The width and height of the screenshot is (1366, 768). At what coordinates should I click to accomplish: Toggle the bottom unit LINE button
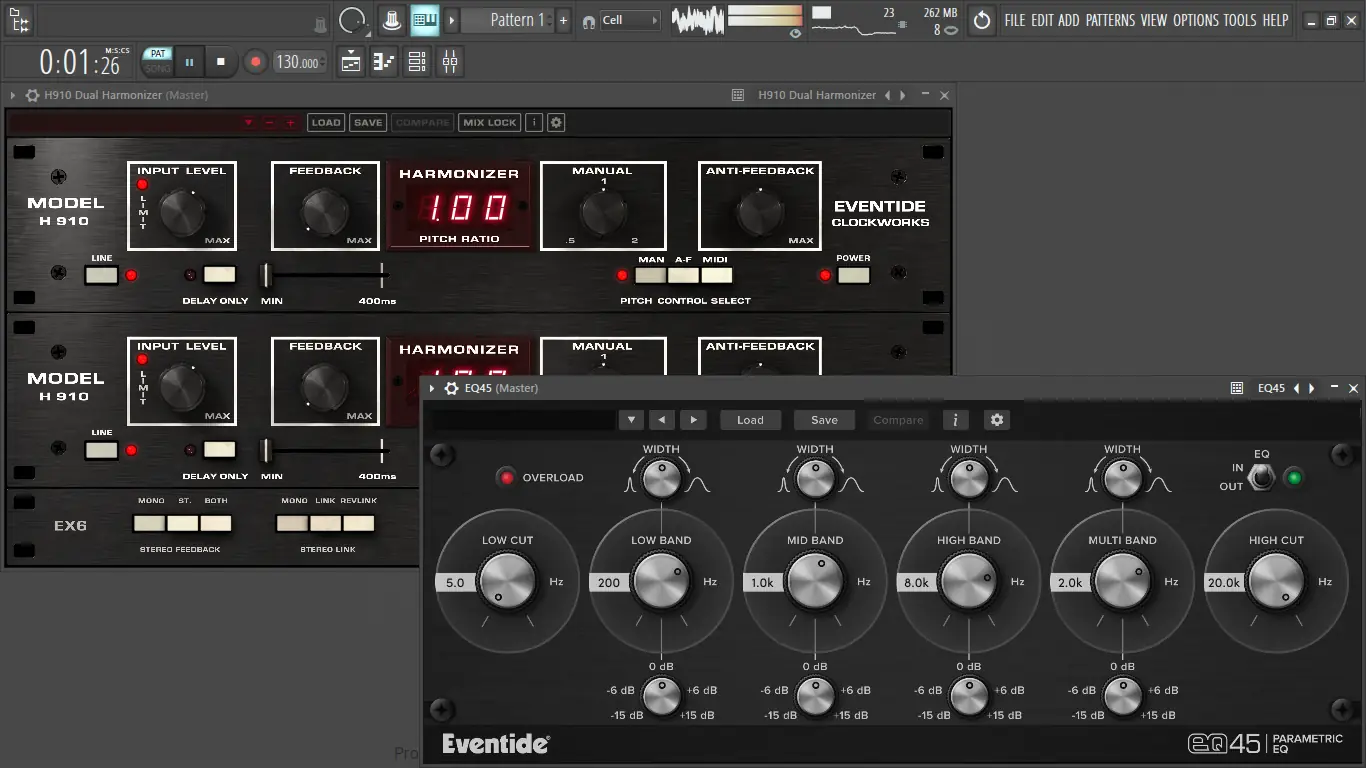(x=101, y=450)
